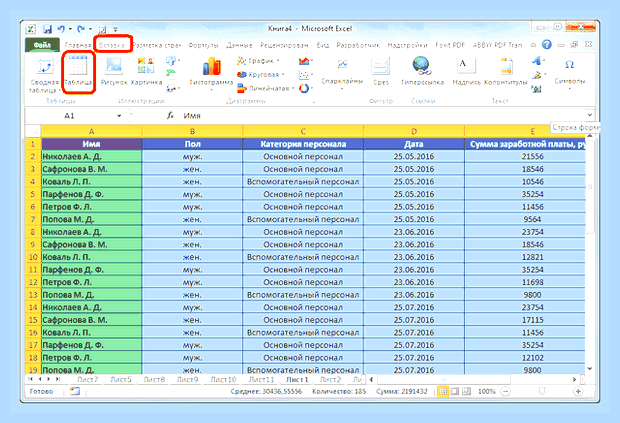Open the График line chart dropdown
Image resolution: width=620 pixels, height=423 pixels.
coord(258,61)
